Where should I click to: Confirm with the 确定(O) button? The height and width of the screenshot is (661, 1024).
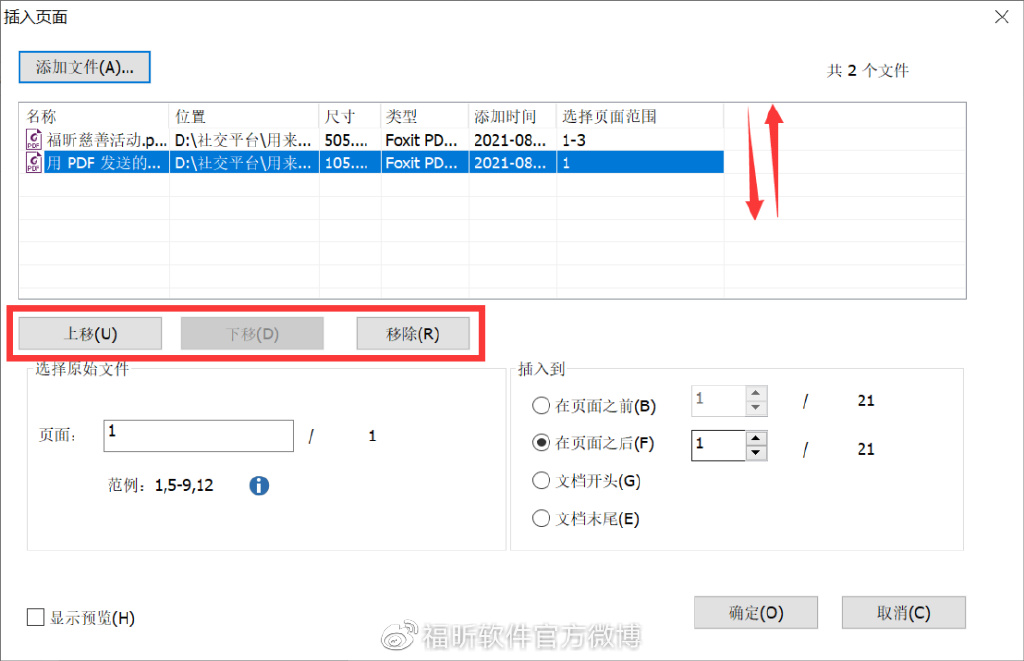click(x=755, y=612)
